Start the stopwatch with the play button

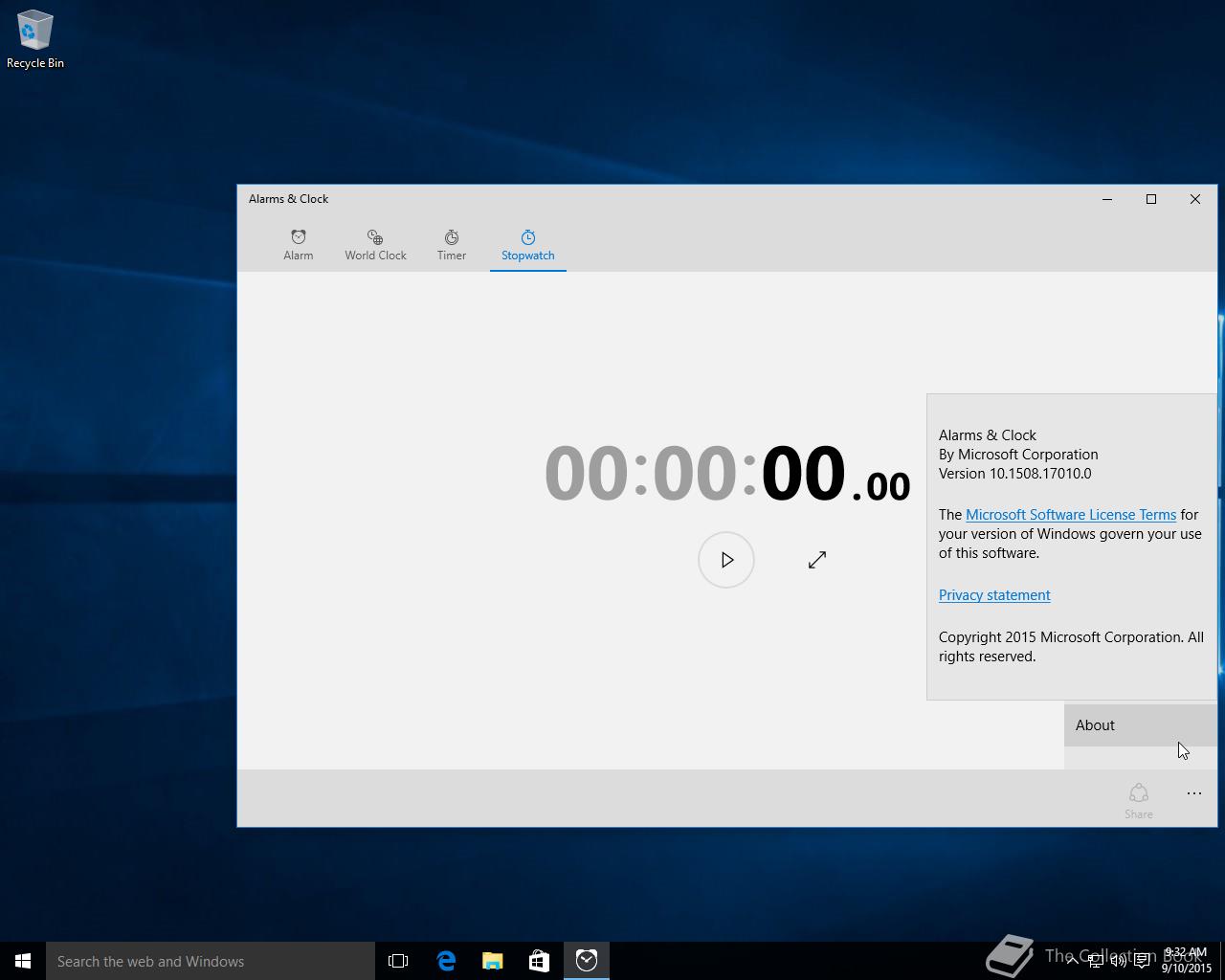click(x=726, y=560)
